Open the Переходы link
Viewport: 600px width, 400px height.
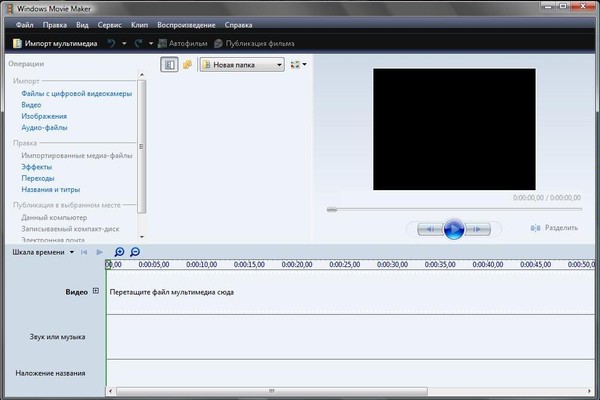click(x=38, y=178)
